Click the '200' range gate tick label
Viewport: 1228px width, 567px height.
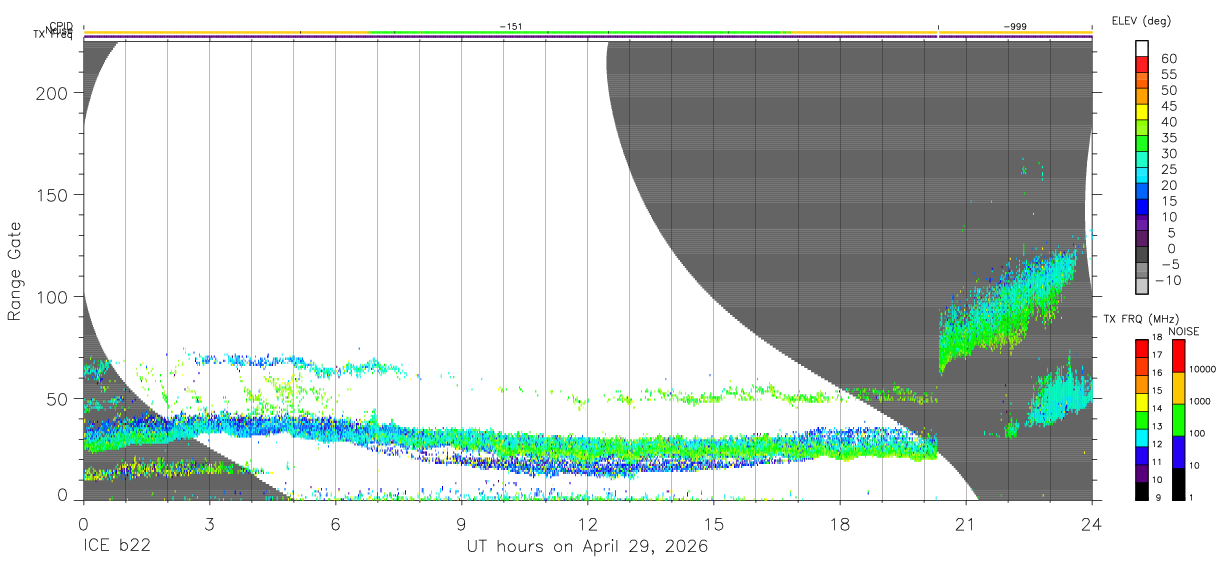tap(53, 93)
